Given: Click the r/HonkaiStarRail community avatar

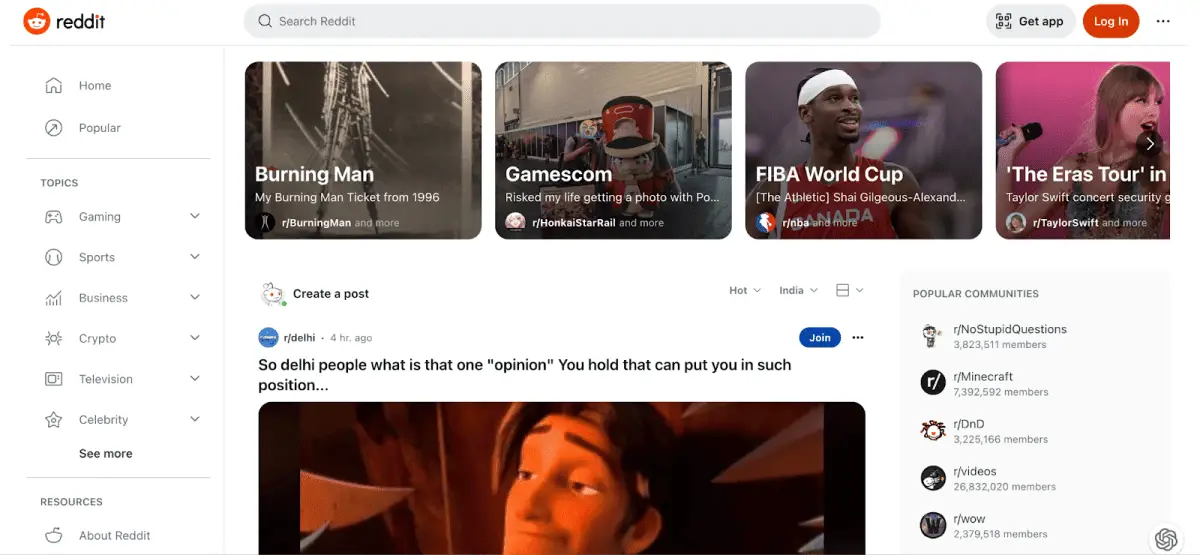Looking at the screenshot, I should (x=515, y=222).
